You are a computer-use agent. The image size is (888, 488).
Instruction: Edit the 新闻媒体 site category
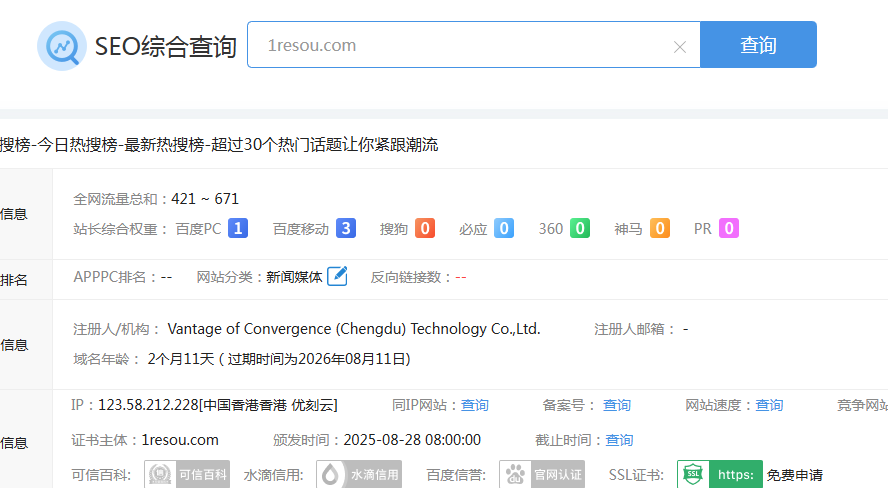[337, 276]
